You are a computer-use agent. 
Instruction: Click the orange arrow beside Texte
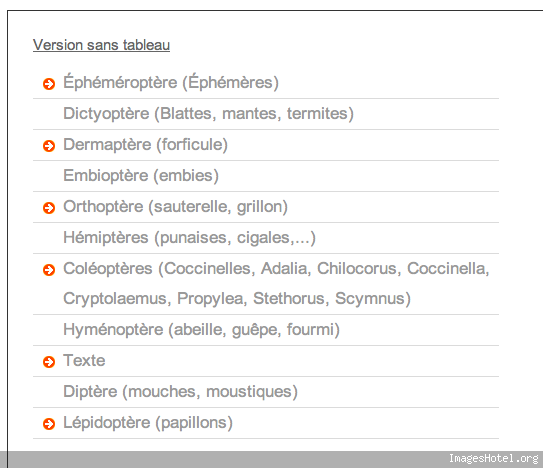49,362
